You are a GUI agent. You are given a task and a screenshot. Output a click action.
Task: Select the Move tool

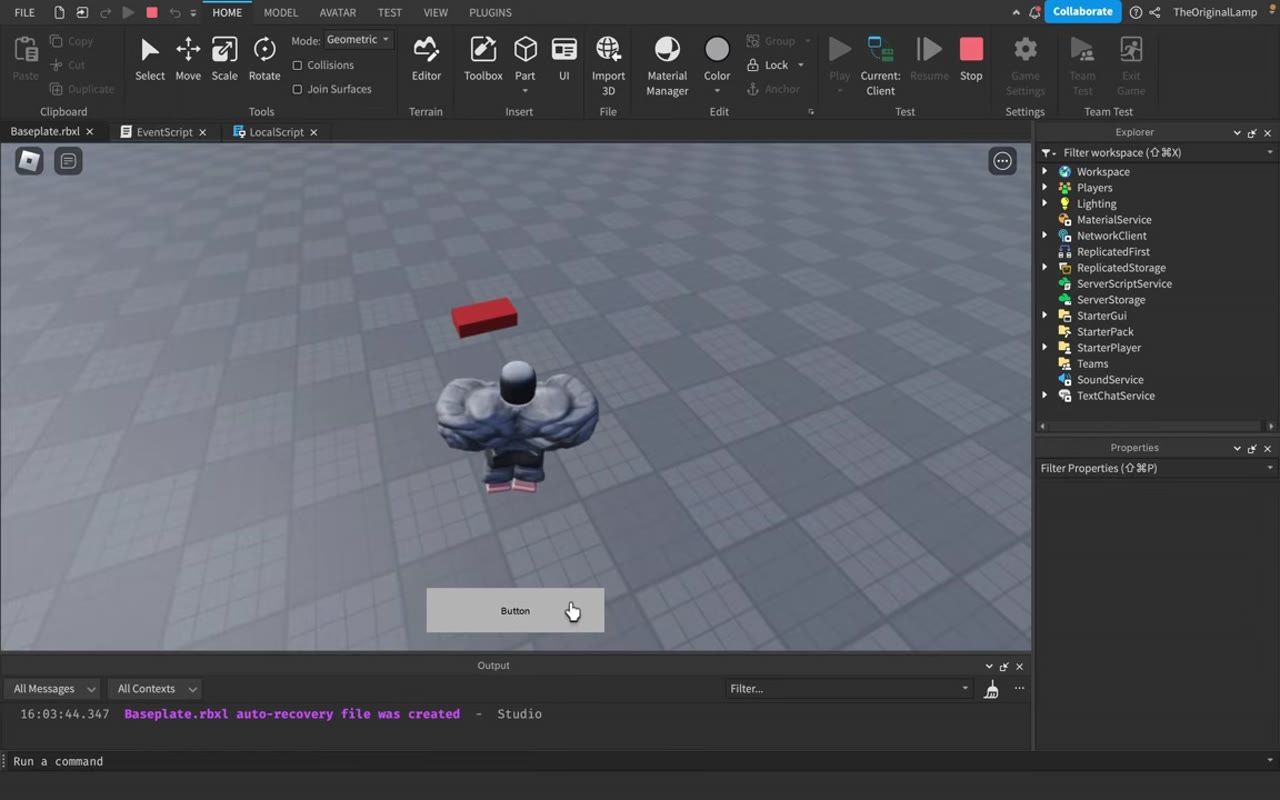(x=188, y=60)
